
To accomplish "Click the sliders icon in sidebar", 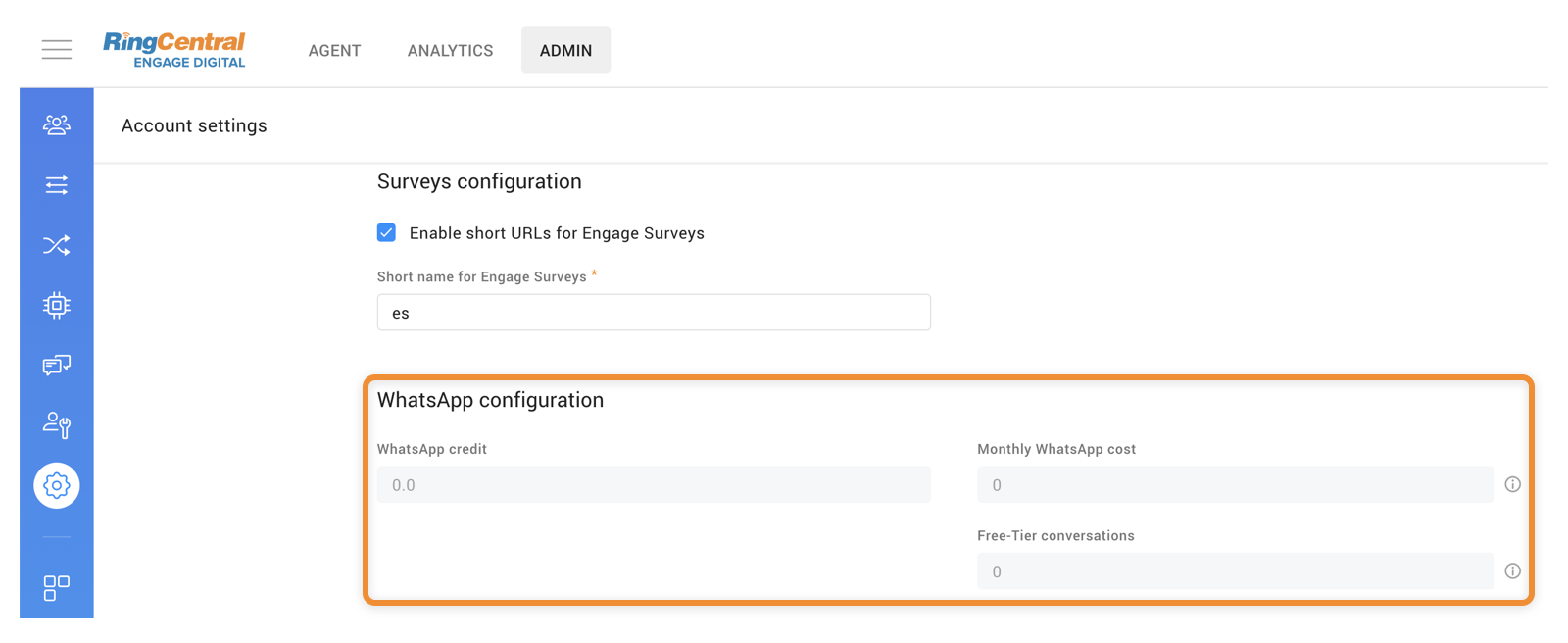I will [x=57, y=185].
